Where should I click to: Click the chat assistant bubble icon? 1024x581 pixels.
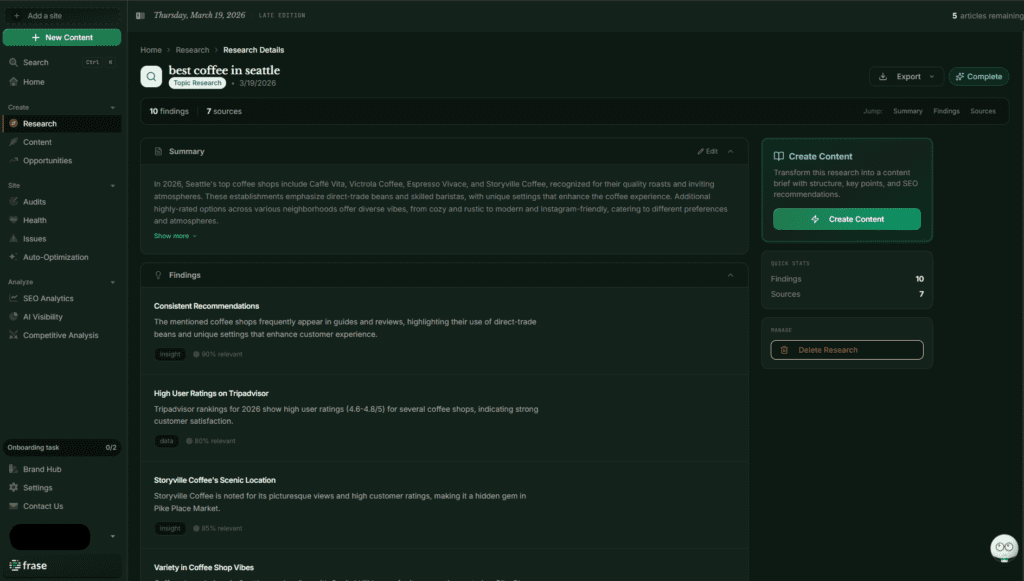pyautogui.click(x=1003, y=548)
